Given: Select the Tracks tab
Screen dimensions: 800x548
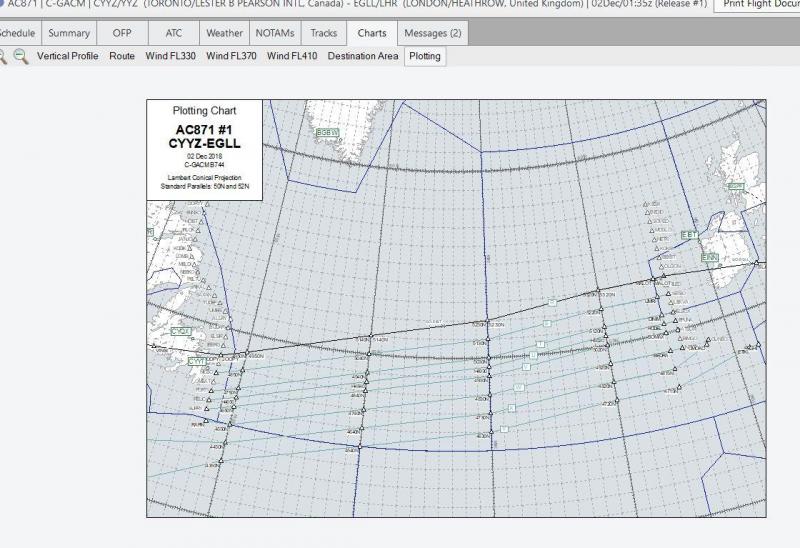Looking at the screenshot, I should click(x=324, y=33).
